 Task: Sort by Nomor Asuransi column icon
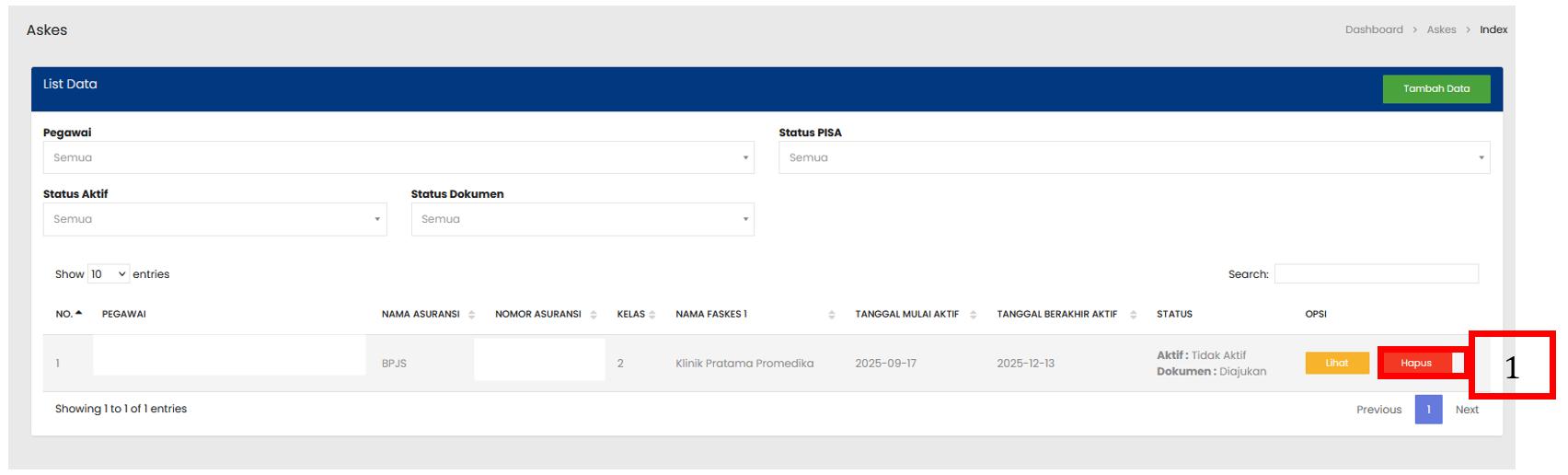[594, 315]
